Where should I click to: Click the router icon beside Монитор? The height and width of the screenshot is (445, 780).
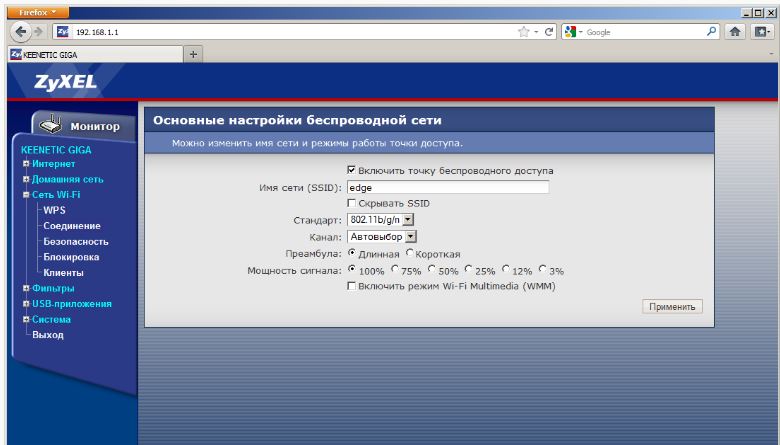(x=50, y=125)
